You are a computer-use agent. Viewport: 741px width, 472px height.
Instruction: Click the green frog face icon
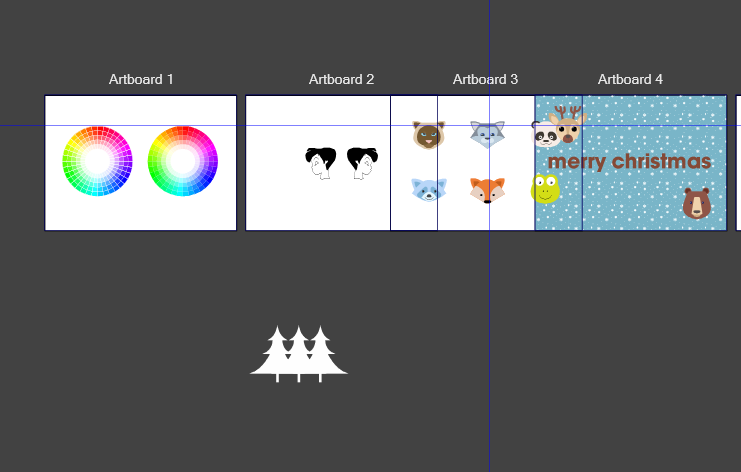tap(545, 188)
